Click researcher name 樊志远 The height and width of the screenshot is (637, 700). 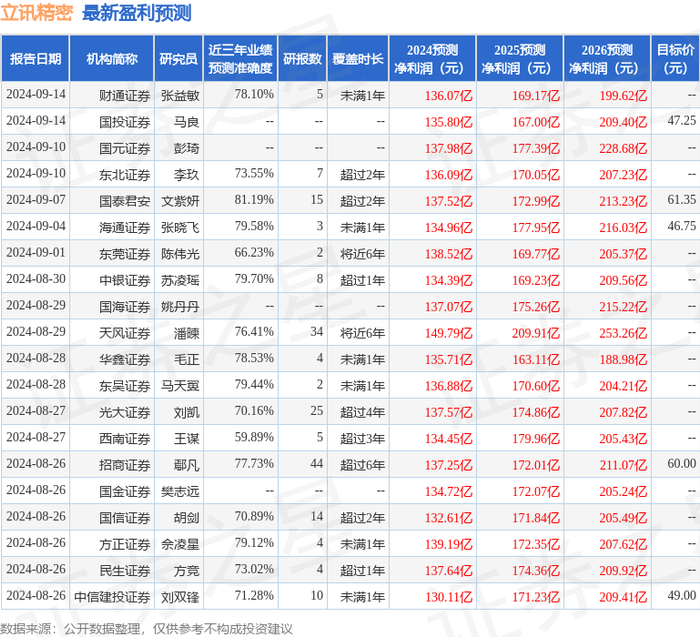180,491
